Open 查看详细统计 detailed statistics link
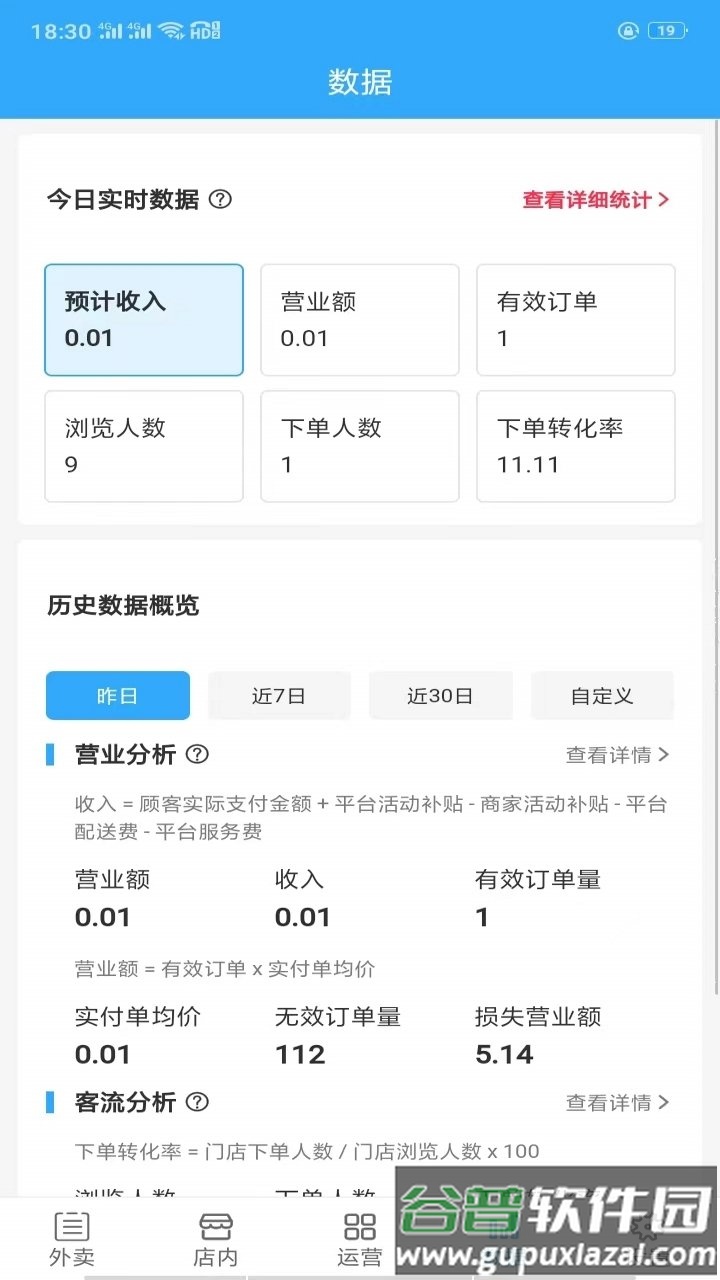The width and height of the screenshot is (720, 1280). [596, 200]
